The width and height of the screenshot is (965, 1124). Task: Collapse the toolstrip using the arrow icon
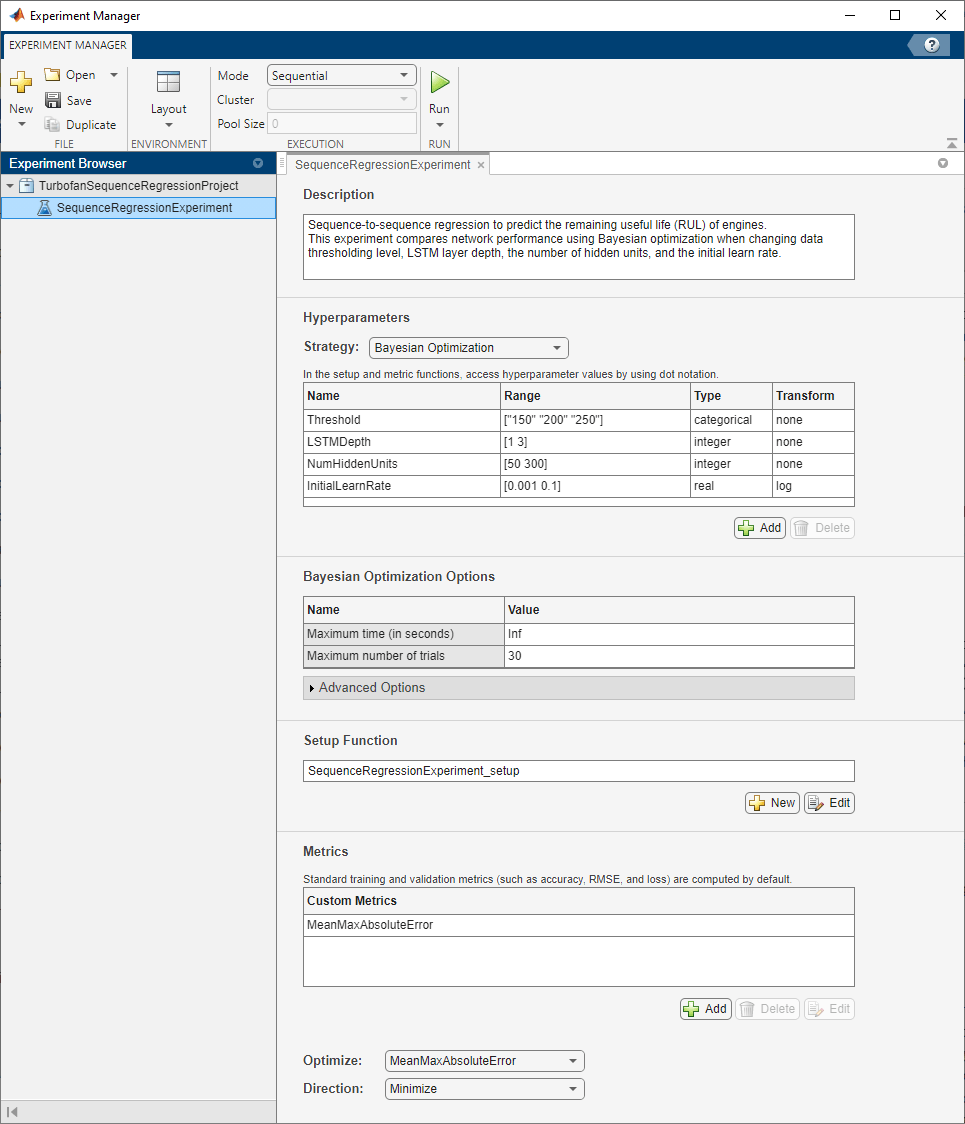[951, 143]
